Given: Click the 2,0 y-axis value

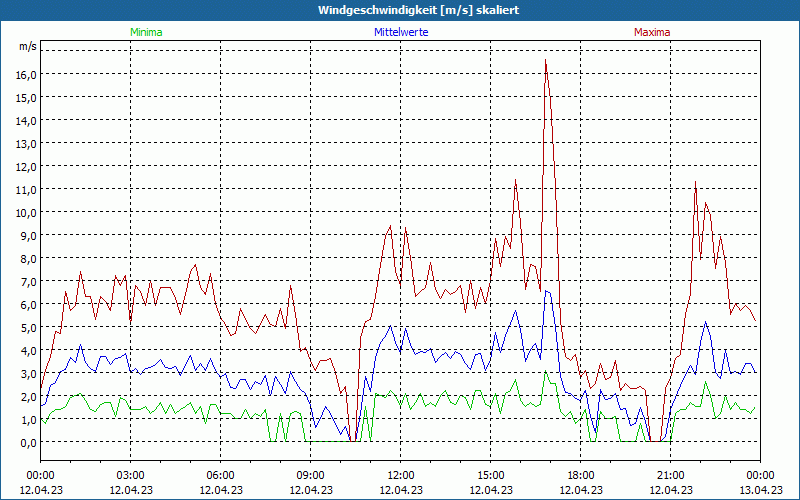Looking at the screenshot, I should click(x=29, y=396).
